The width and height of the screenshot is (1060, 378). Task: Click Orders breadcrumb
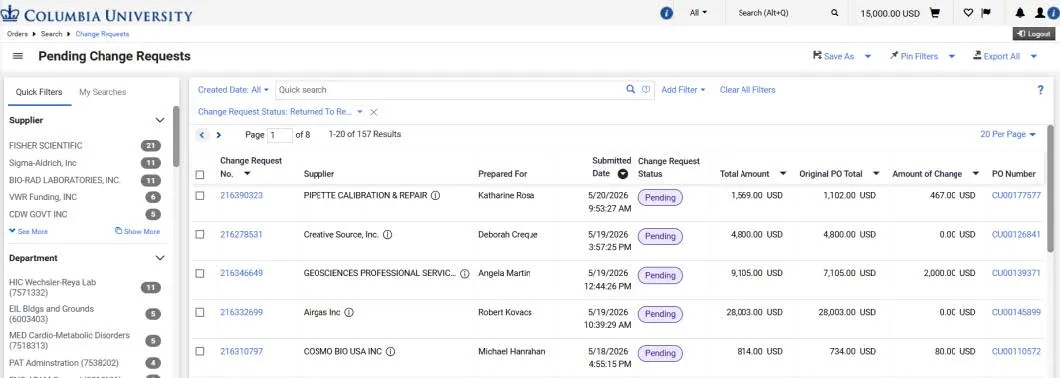click(17, 34)
